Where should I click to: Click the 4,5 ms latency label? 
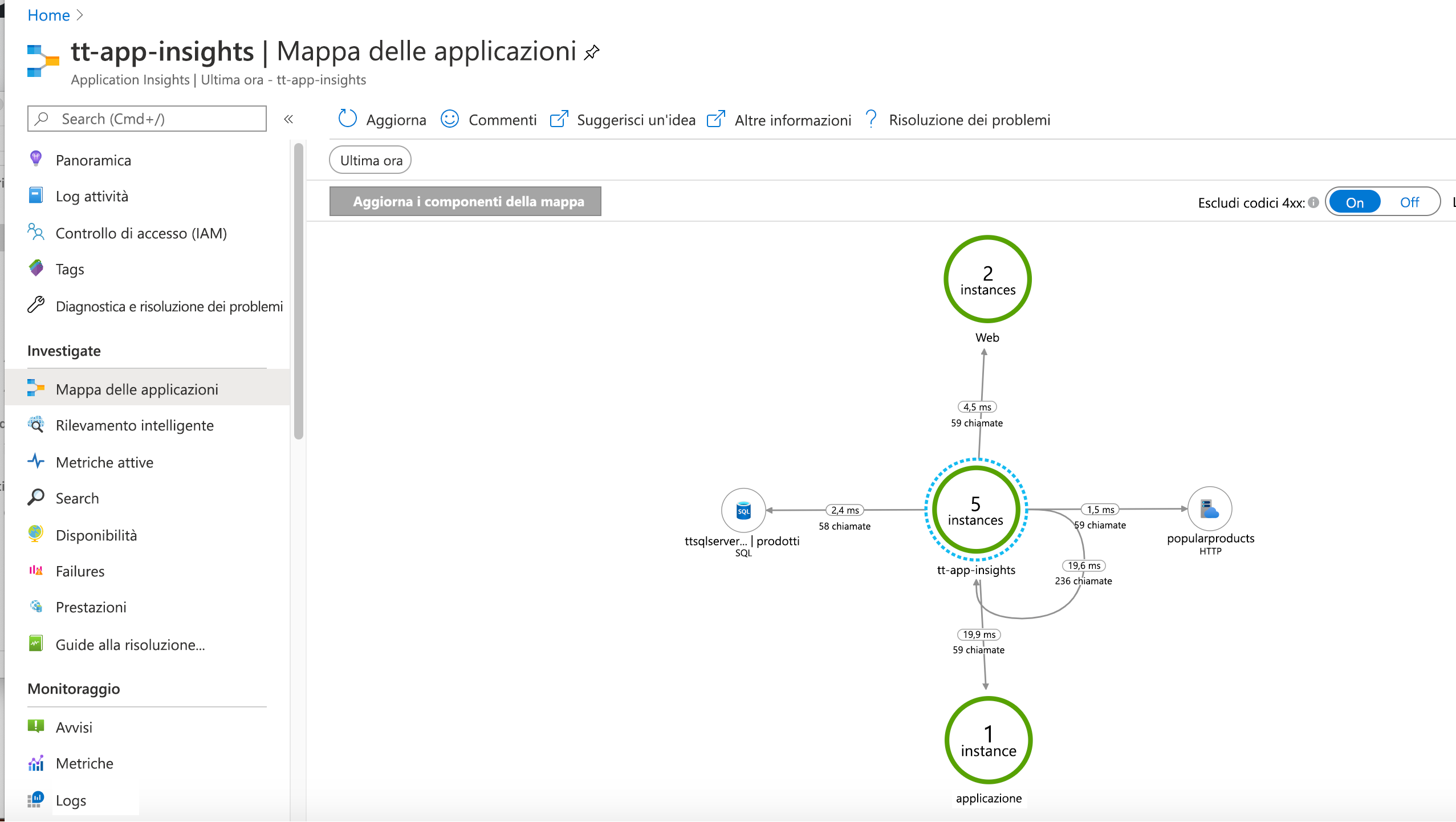tap(977, 407)
